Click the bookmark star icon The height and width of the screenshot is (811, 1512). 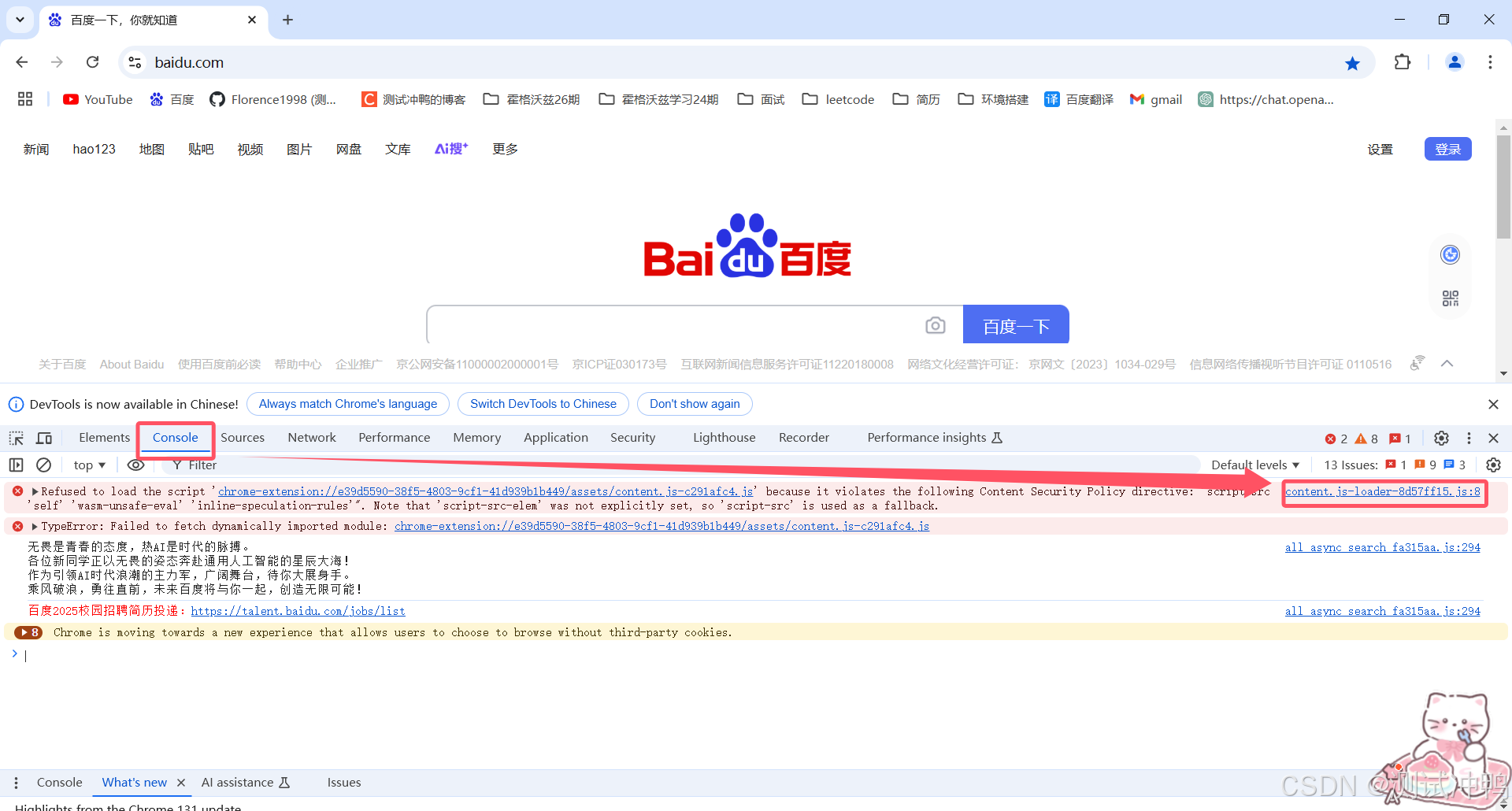(x=1352, y=63)
